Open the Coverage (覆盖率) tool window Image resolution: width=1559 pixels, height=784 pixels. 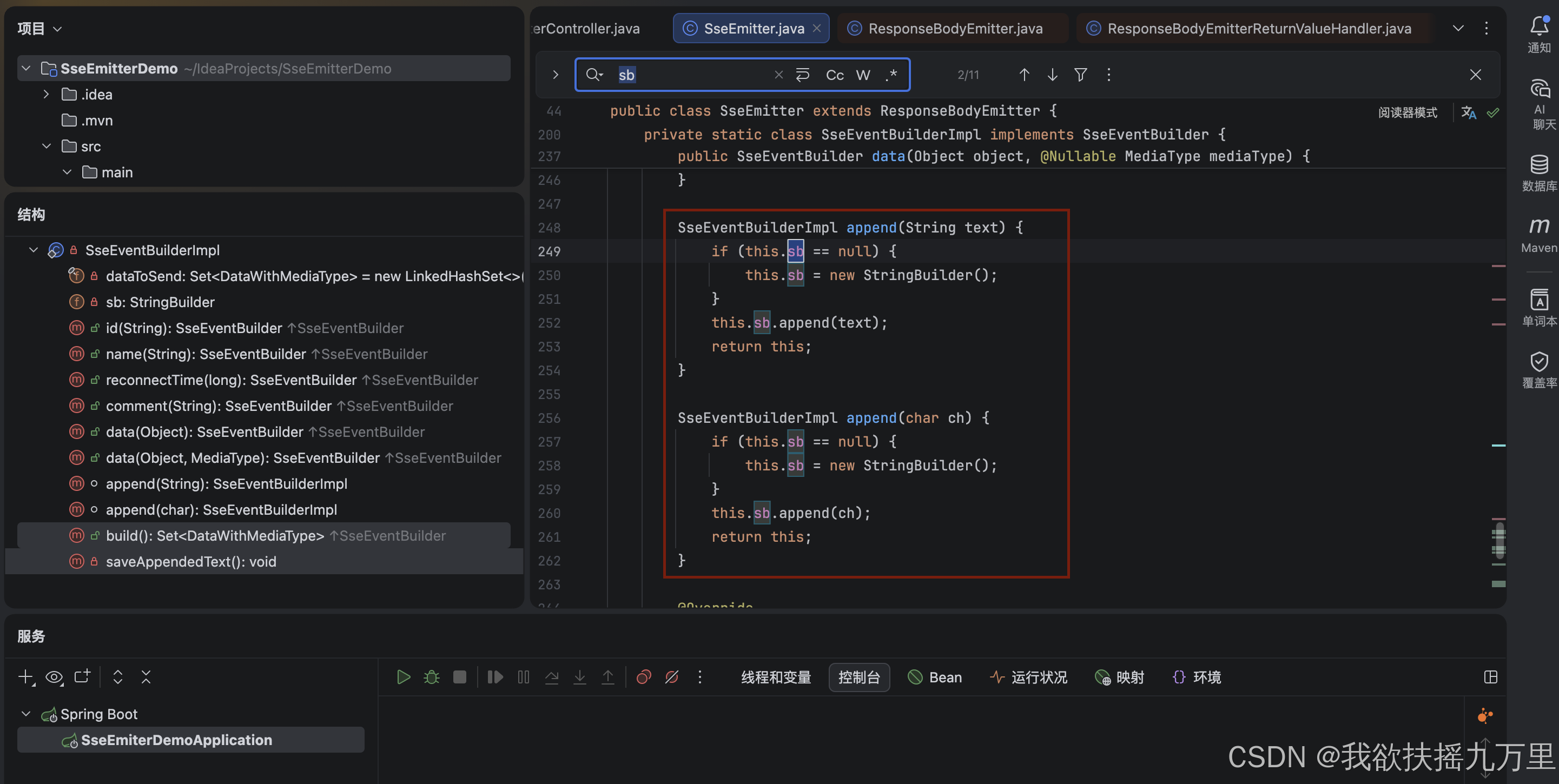pyautogui.click(x=1539, y=370)
